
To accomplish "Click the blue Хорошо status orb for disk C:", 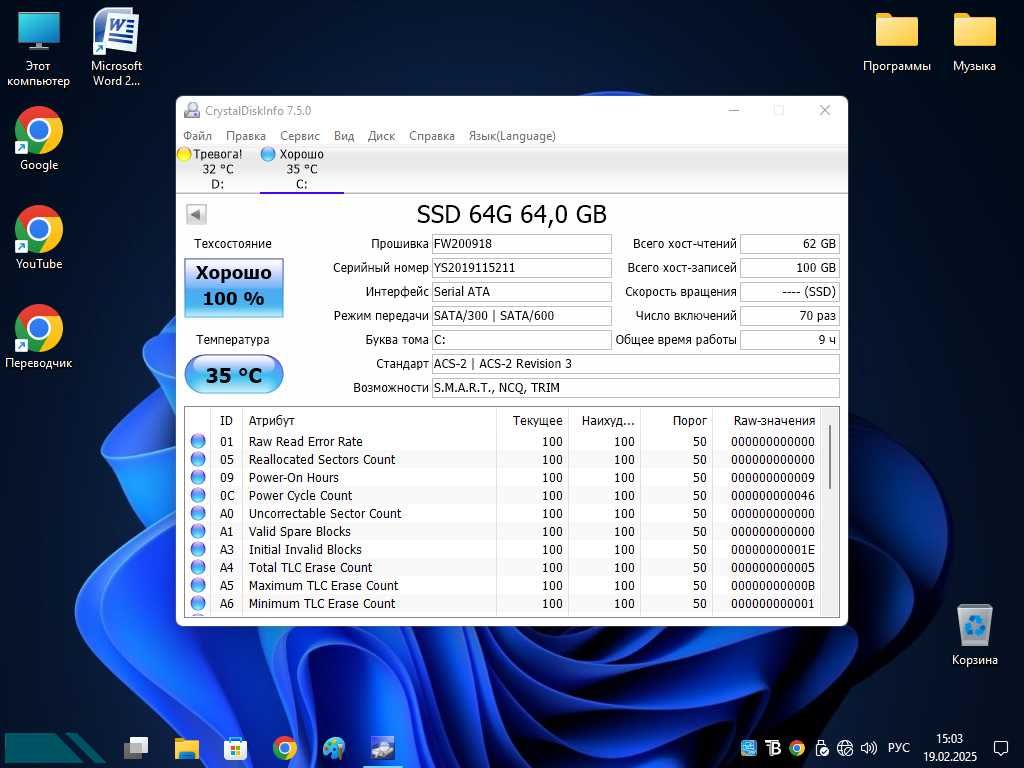I will point(268,154).
